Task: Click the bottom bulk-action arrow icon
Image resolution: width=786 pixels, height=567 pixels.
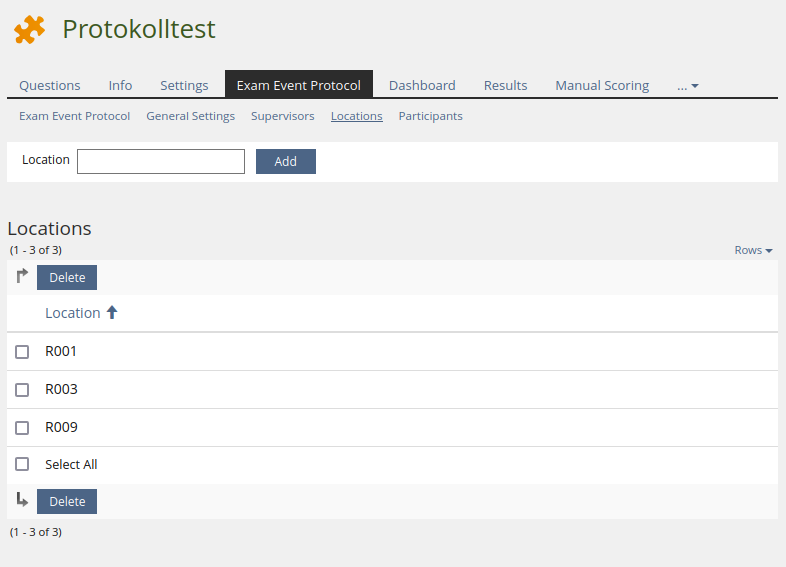Action: [x=22, y=500]
